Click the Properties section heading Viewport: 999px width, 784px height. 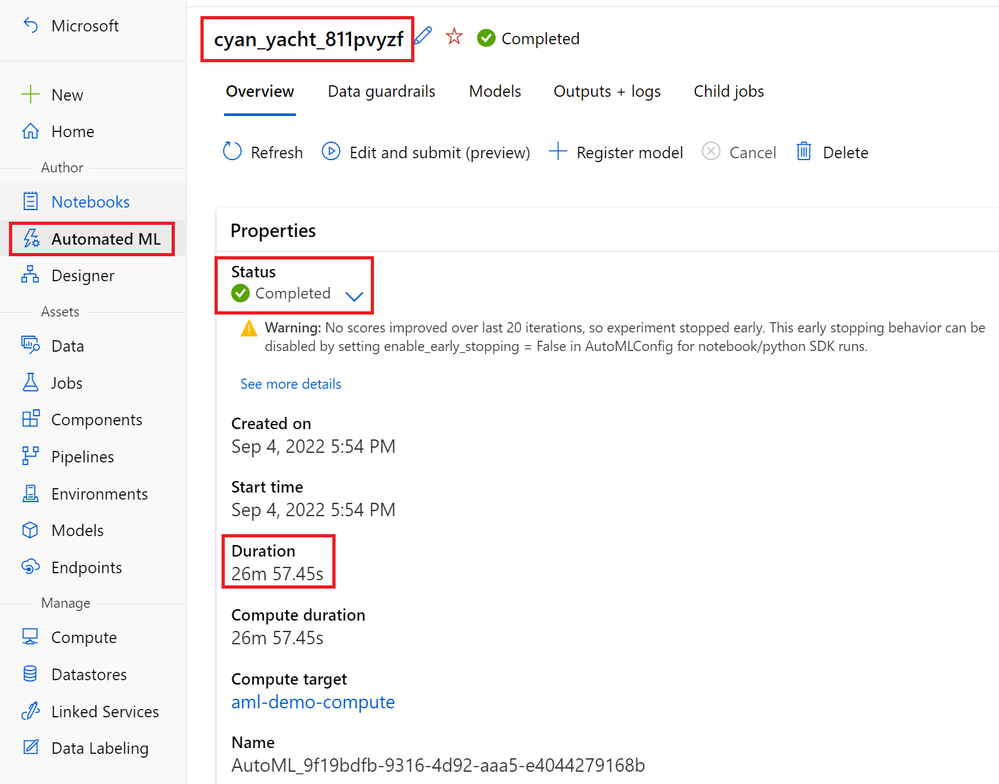click(273, 231)
